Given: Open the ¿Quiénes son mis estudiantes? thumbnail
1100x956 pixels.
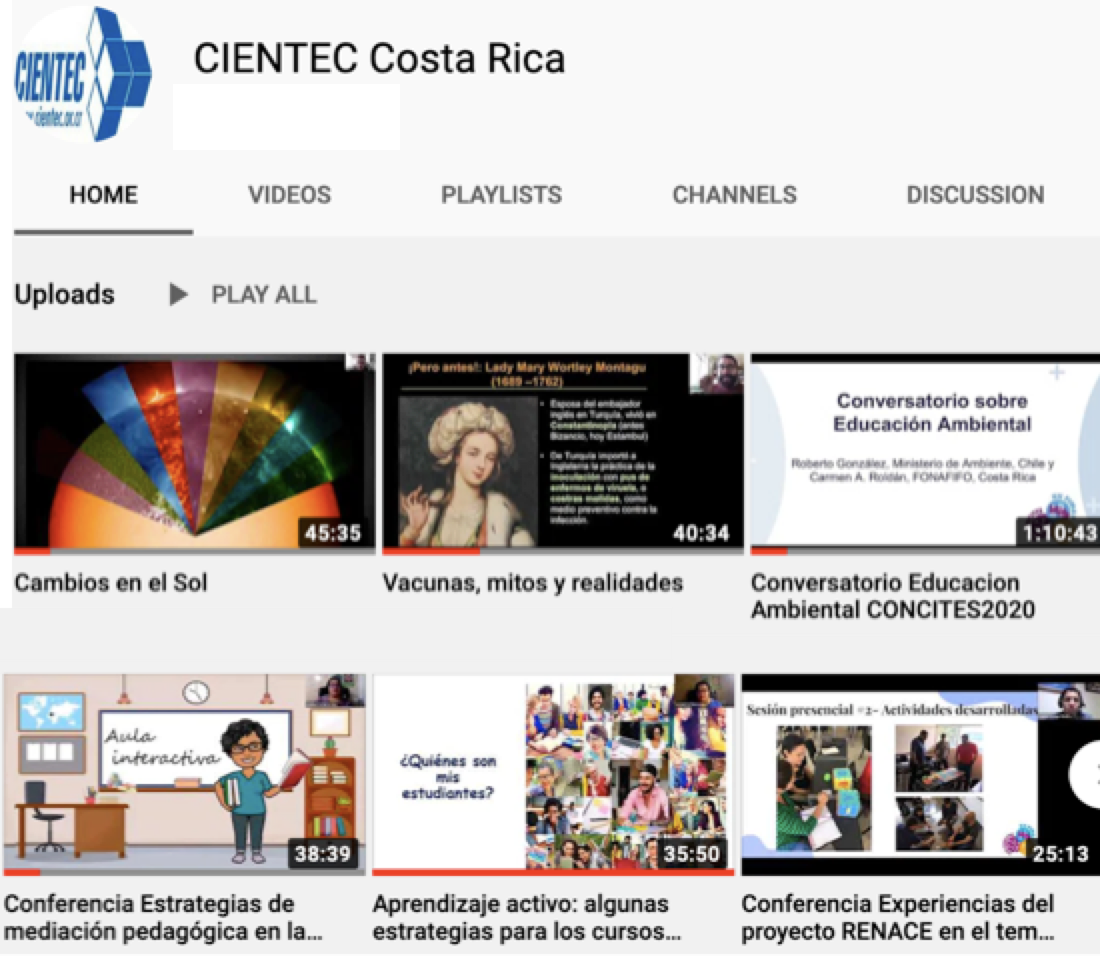Looking at the screenshot, I should click(553, 771).
